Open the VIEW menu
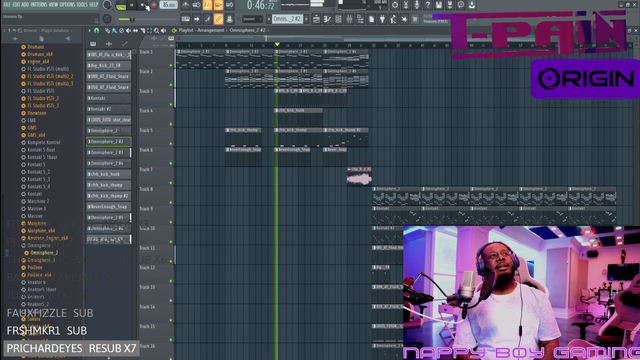The image size is (640, 360). click(53, 4)
